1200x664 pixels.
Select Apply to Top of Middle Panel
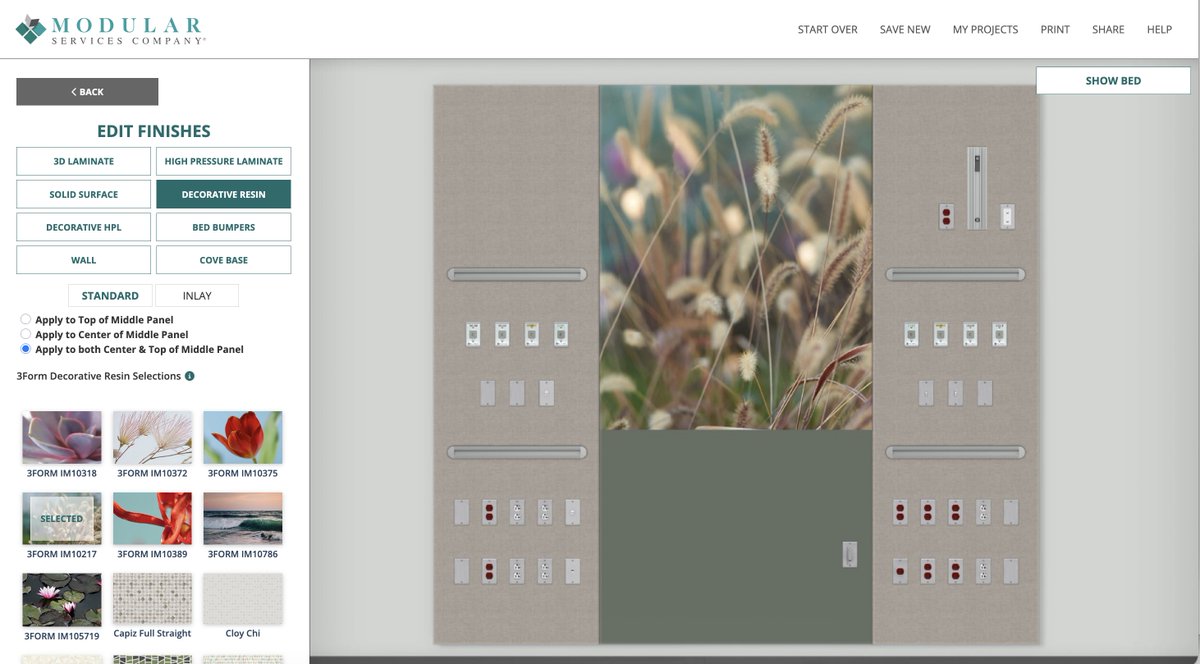(x=26, y=320)
